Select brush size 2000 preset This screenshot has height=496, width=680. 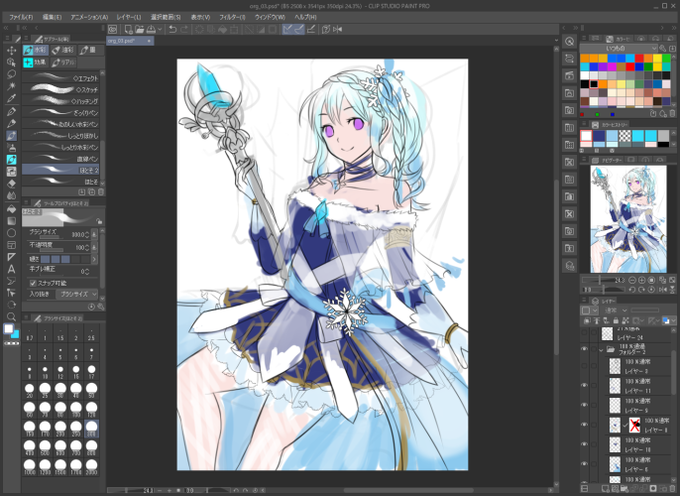click(92, 467)
